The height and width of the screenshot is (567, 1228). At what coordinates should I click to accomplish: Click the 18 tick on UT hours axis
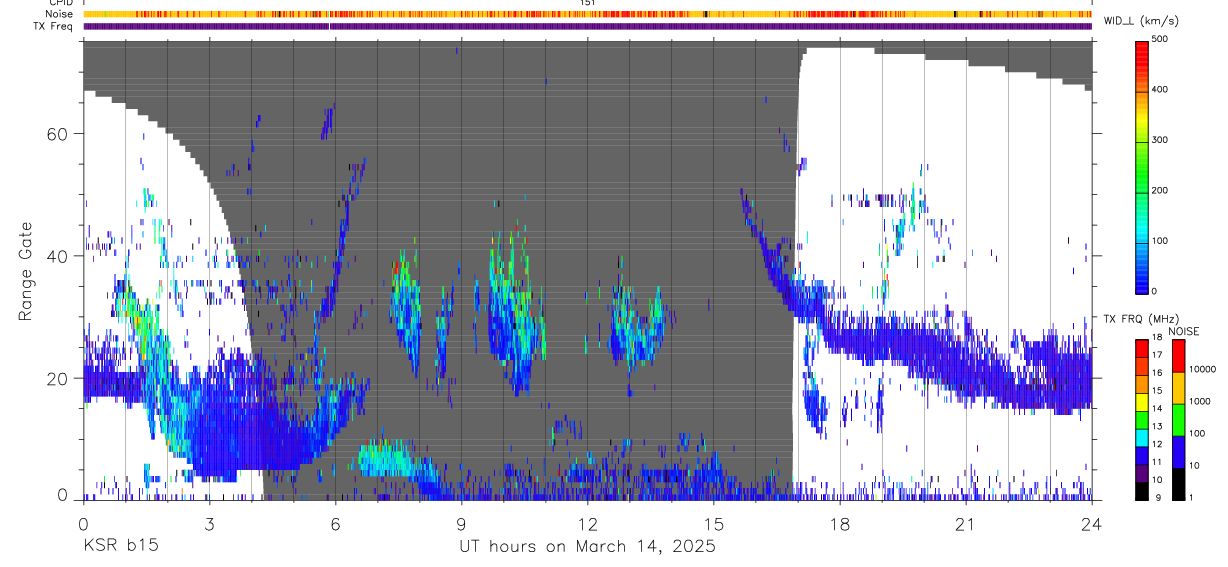(x=840, y=523)
